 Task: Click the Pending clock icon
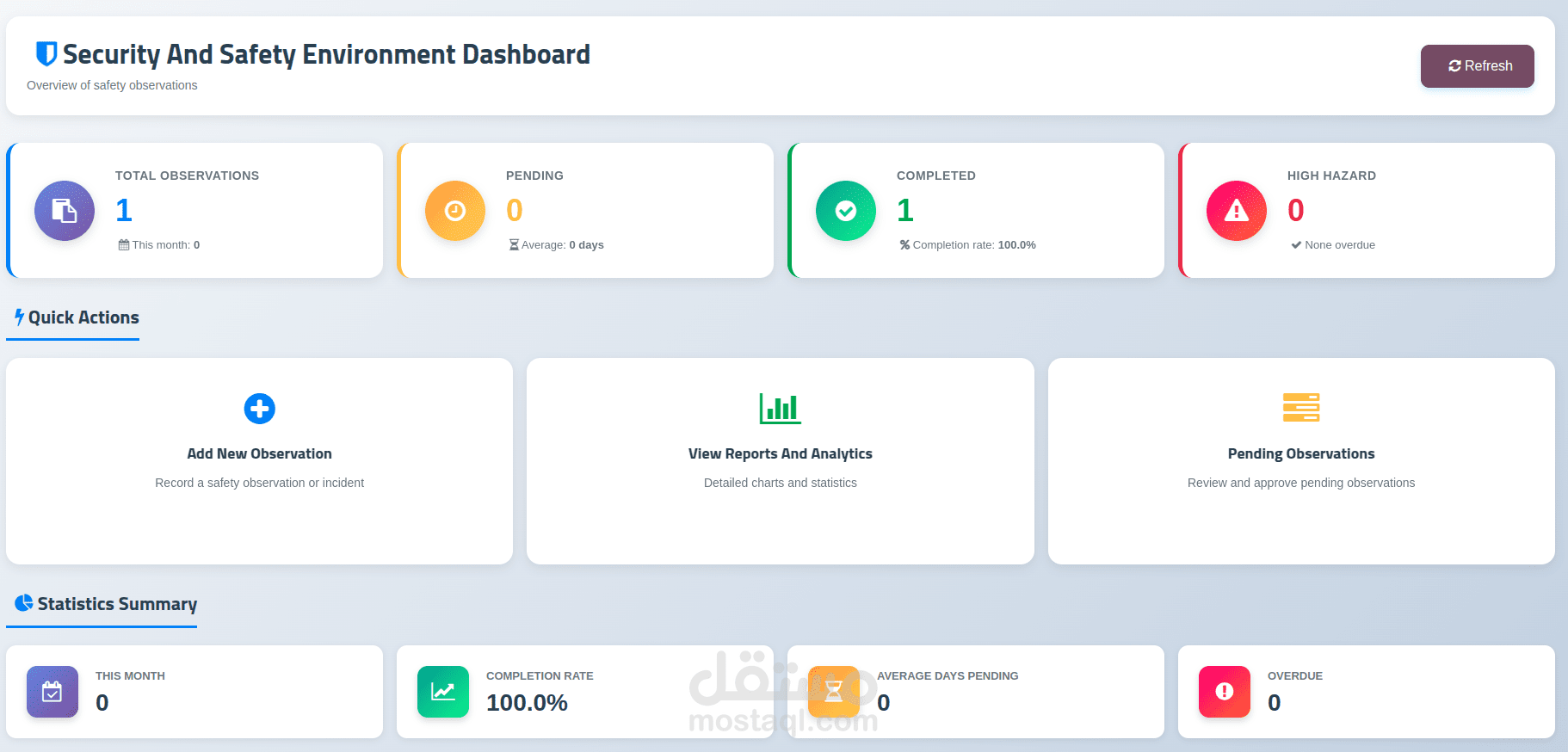pos(455,211)
